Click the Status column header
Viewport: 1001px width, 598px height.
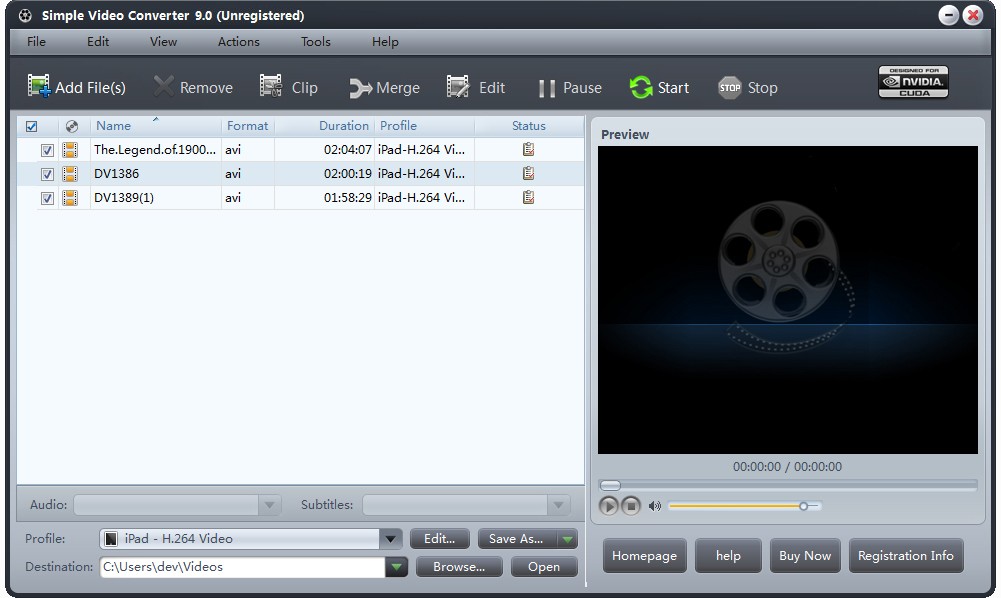[x=529, y=126]
